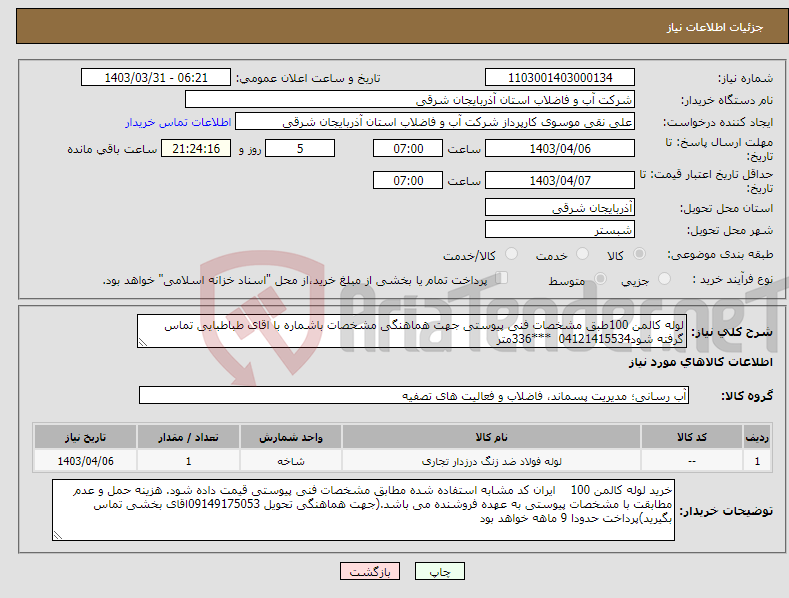789x598 pixels.
Task: Click the response deadline hour field 07:00
Action: 408,148
